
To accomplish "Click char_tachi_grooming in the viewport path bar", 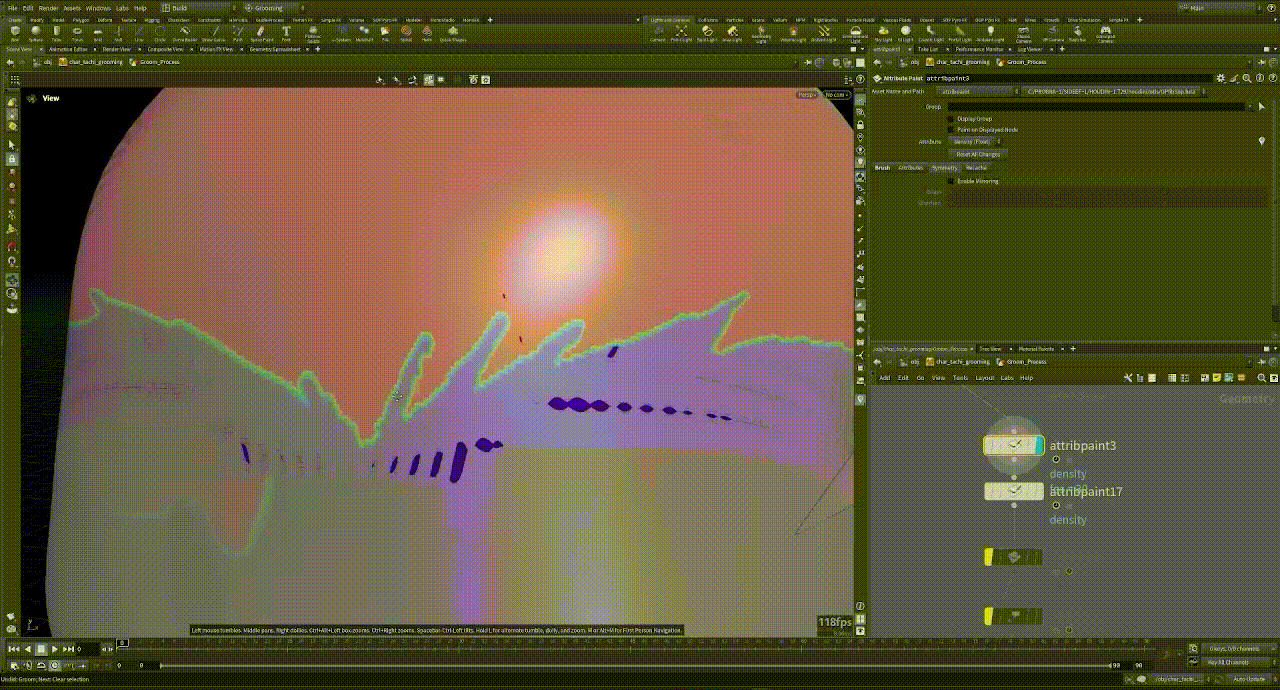I will point(94,62).
